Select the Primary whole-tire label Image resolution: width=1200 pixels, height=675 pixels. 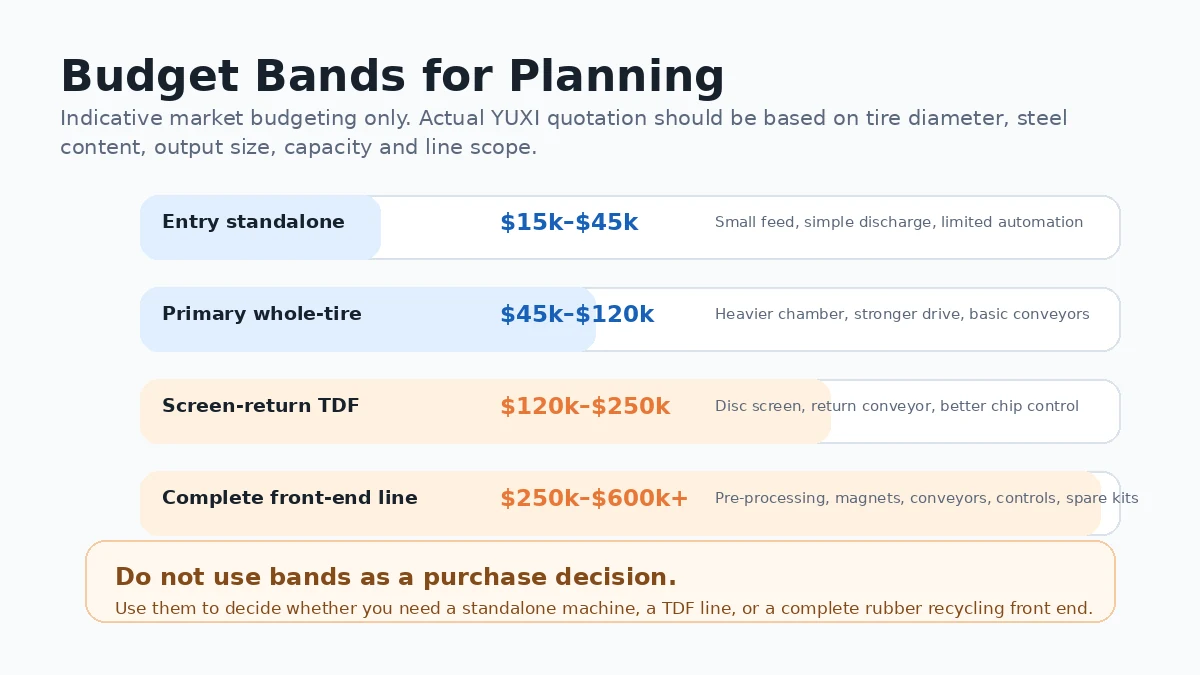pyautogui.click(x=262, y=314)
